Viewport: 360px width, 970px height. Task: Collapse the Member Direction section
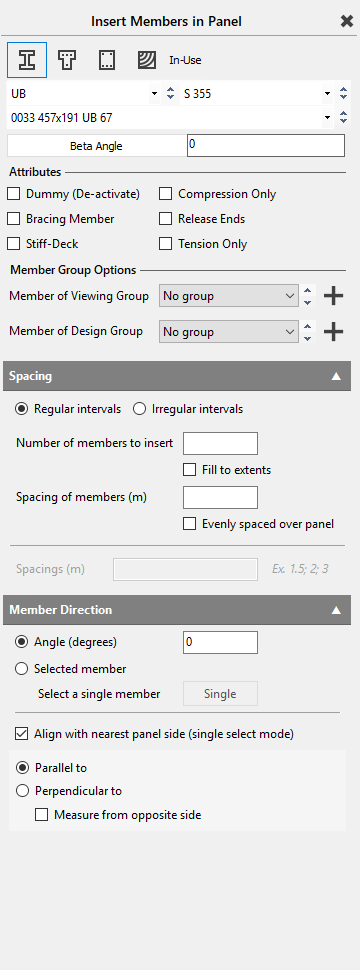click(x=336, y=610)
